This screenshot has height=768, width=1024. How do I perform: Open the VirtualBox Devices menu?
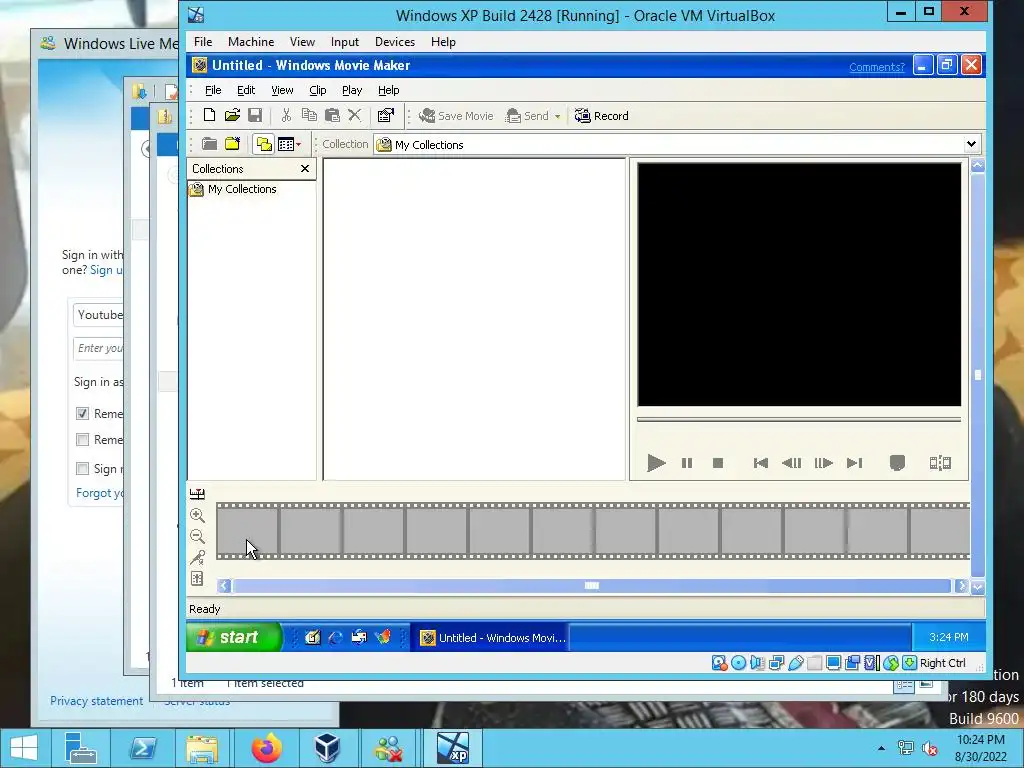click(394, 42)
